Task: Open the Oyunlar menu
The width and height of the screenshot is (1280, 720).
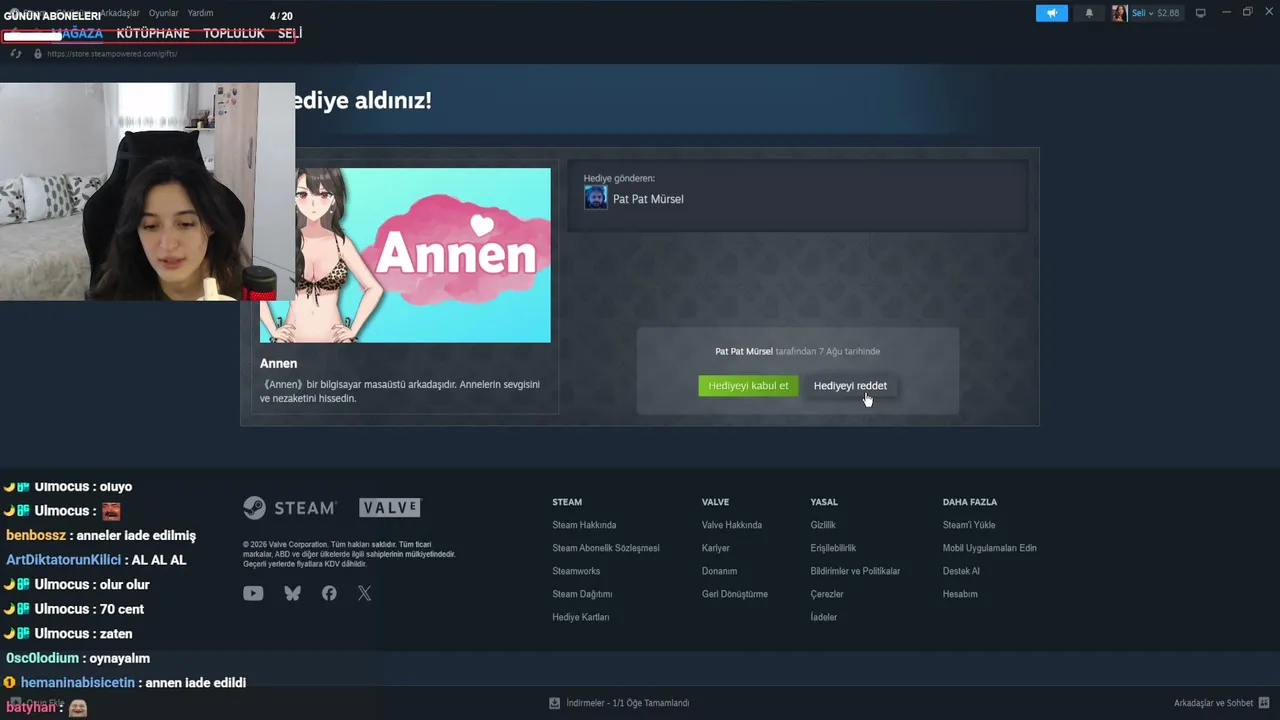Action: [163, 13]
